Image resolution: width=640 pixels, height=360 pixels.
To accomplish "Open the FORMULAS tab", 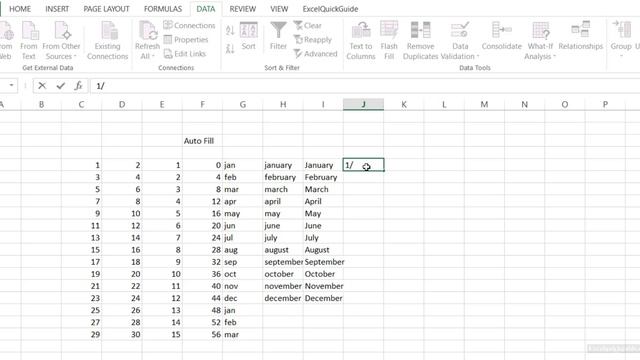I will coord(163,9).
